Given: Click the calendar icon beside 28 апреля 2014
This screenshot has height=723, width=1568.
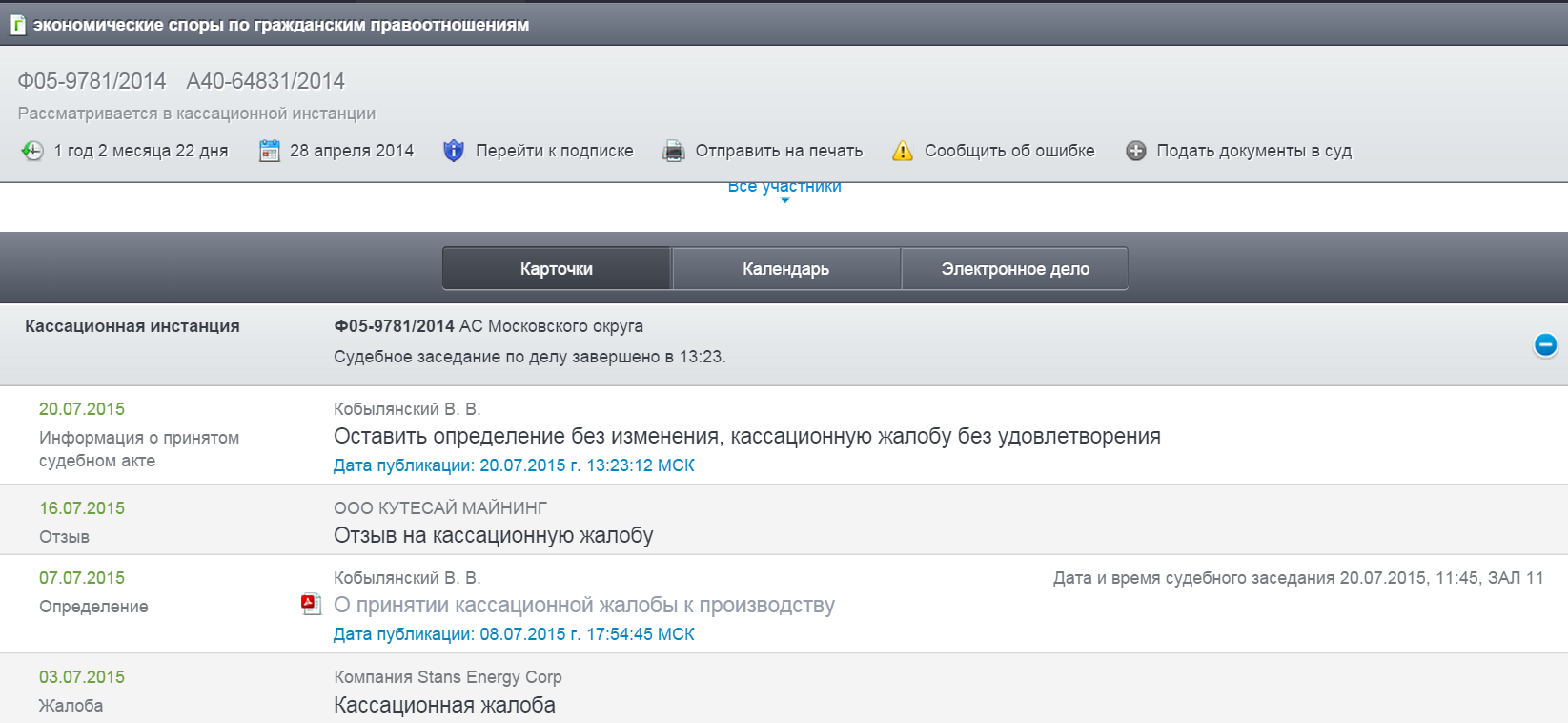Looking at the screenshot, I should pos(270,151).
